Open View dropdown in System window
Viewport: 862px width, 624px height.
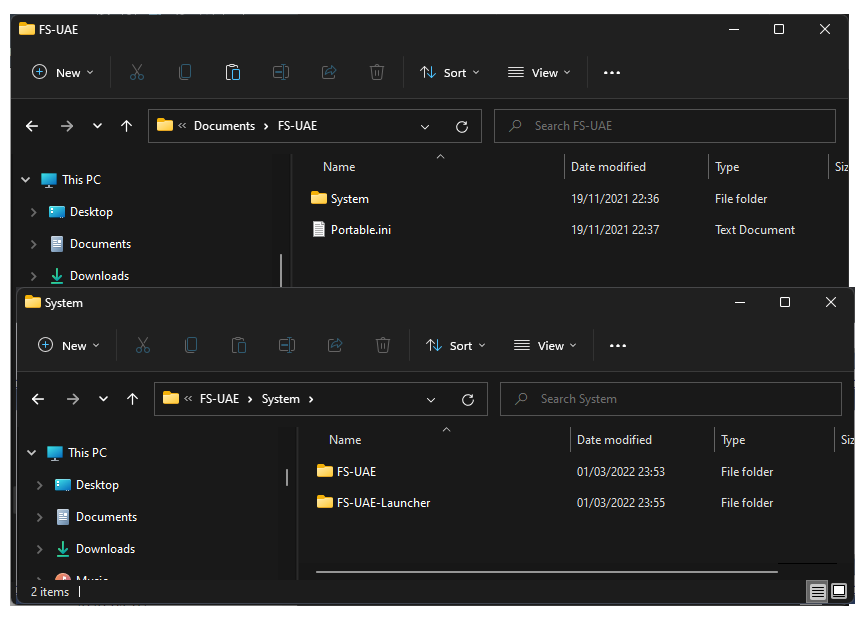click(x=545, y=345)
